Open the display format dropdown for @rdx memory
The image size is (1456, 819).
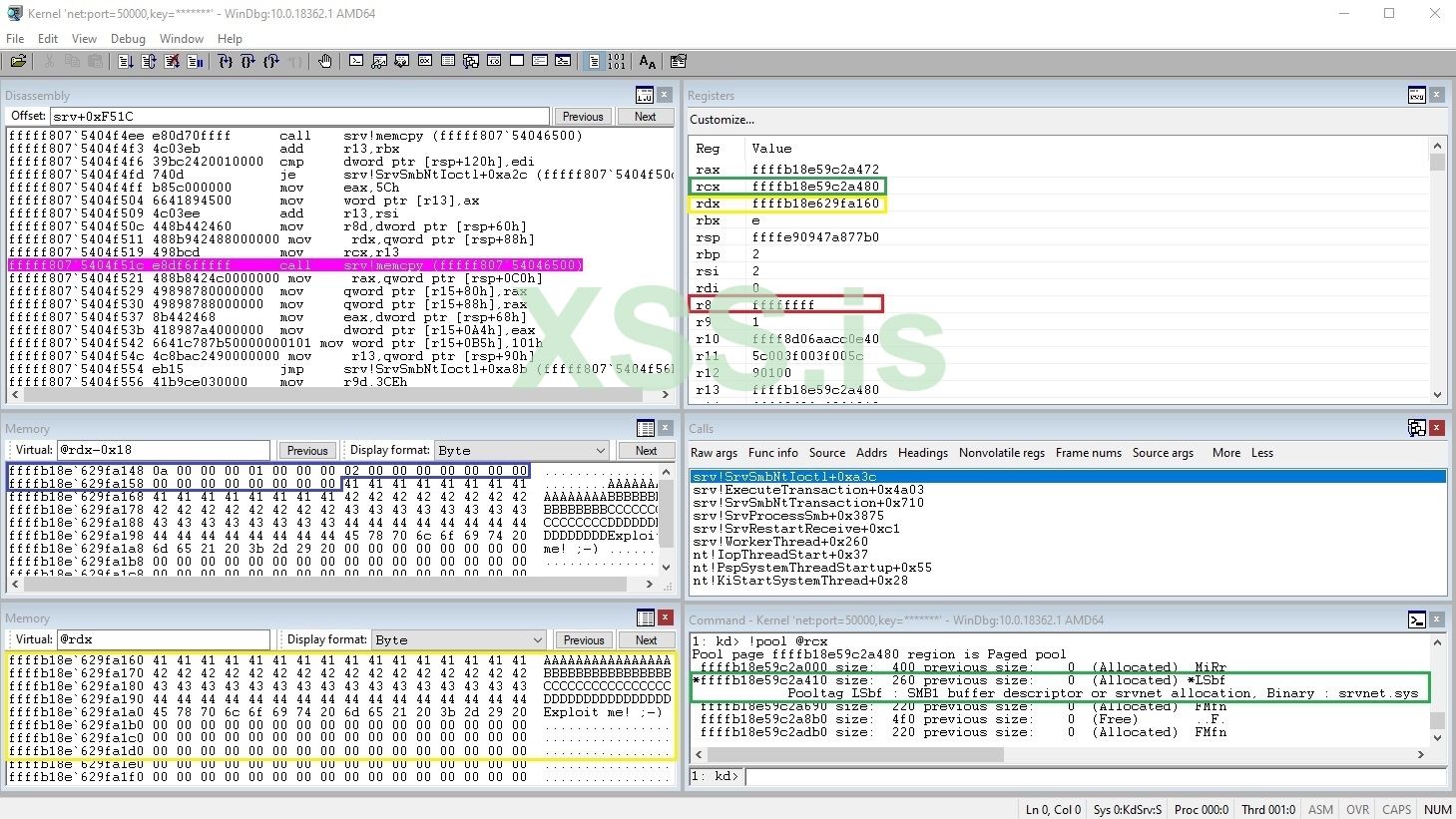pyautogui.click(x=537, y=639)
